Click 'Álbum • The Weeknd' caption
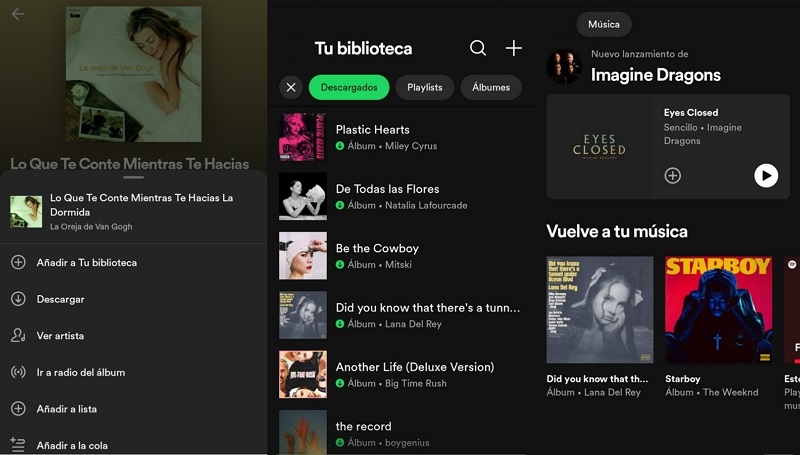This screenshot has height=455, width=800. coord(712,392)
